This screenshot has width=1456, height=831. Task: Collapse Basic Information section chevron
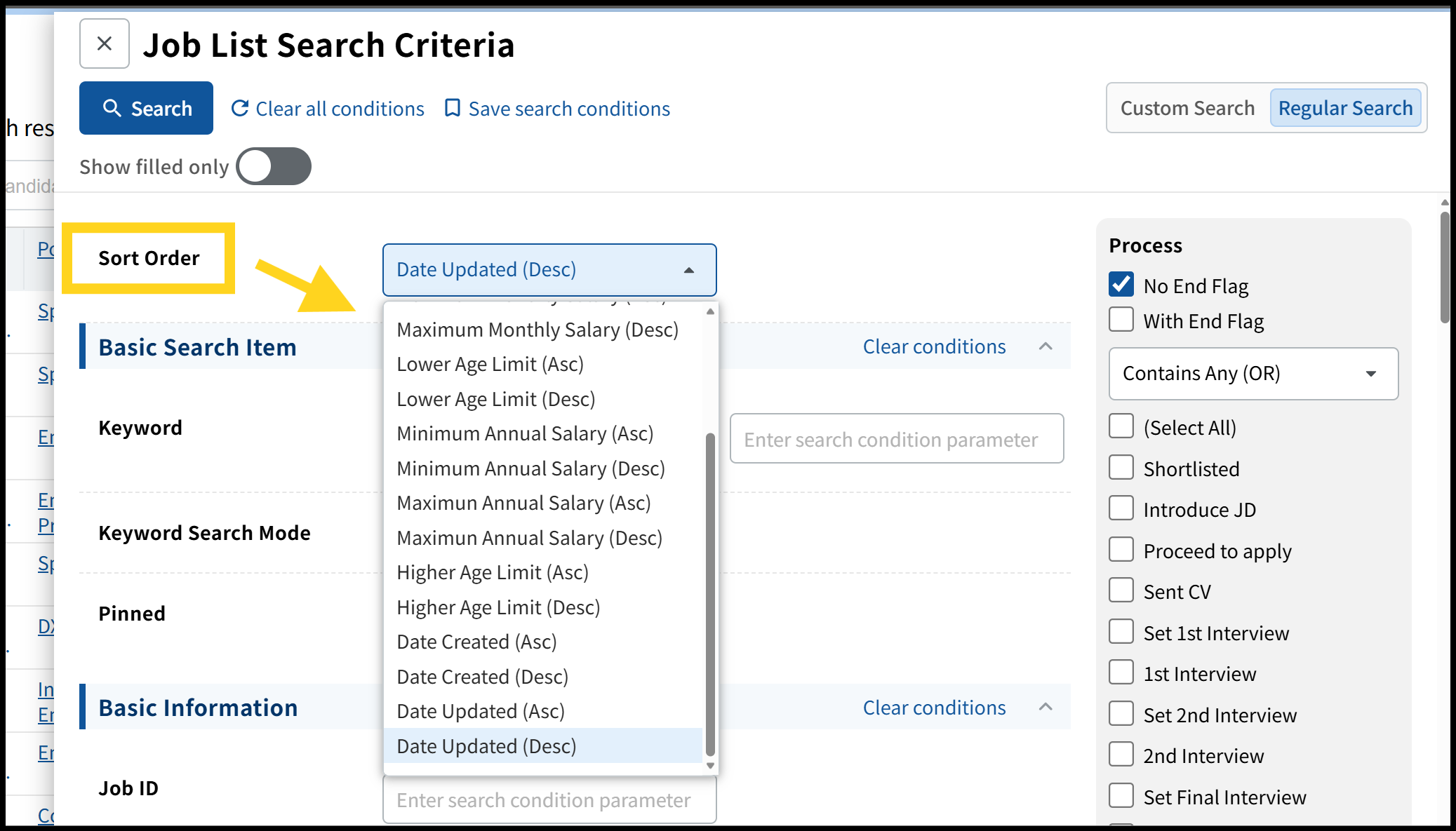tap(1046, 707)
